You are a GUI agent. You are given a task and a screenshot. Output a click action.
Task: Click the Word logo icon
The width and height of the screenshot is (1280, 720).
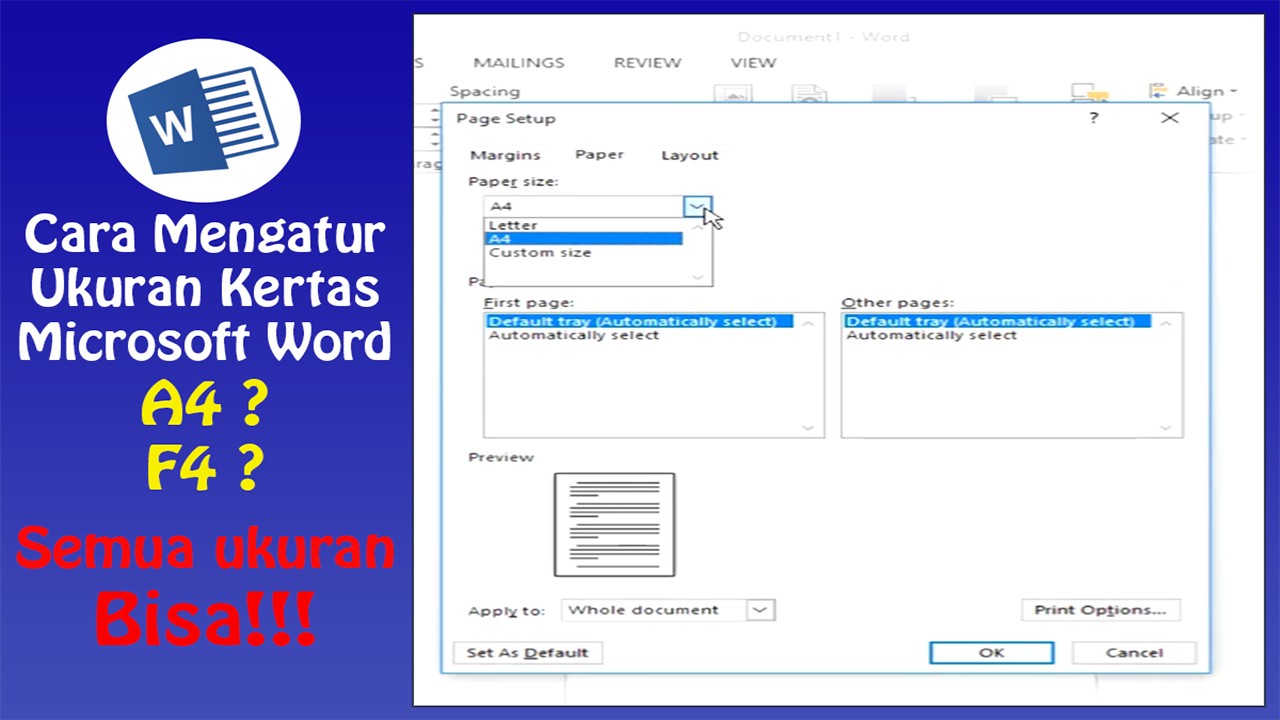(204, 121)
